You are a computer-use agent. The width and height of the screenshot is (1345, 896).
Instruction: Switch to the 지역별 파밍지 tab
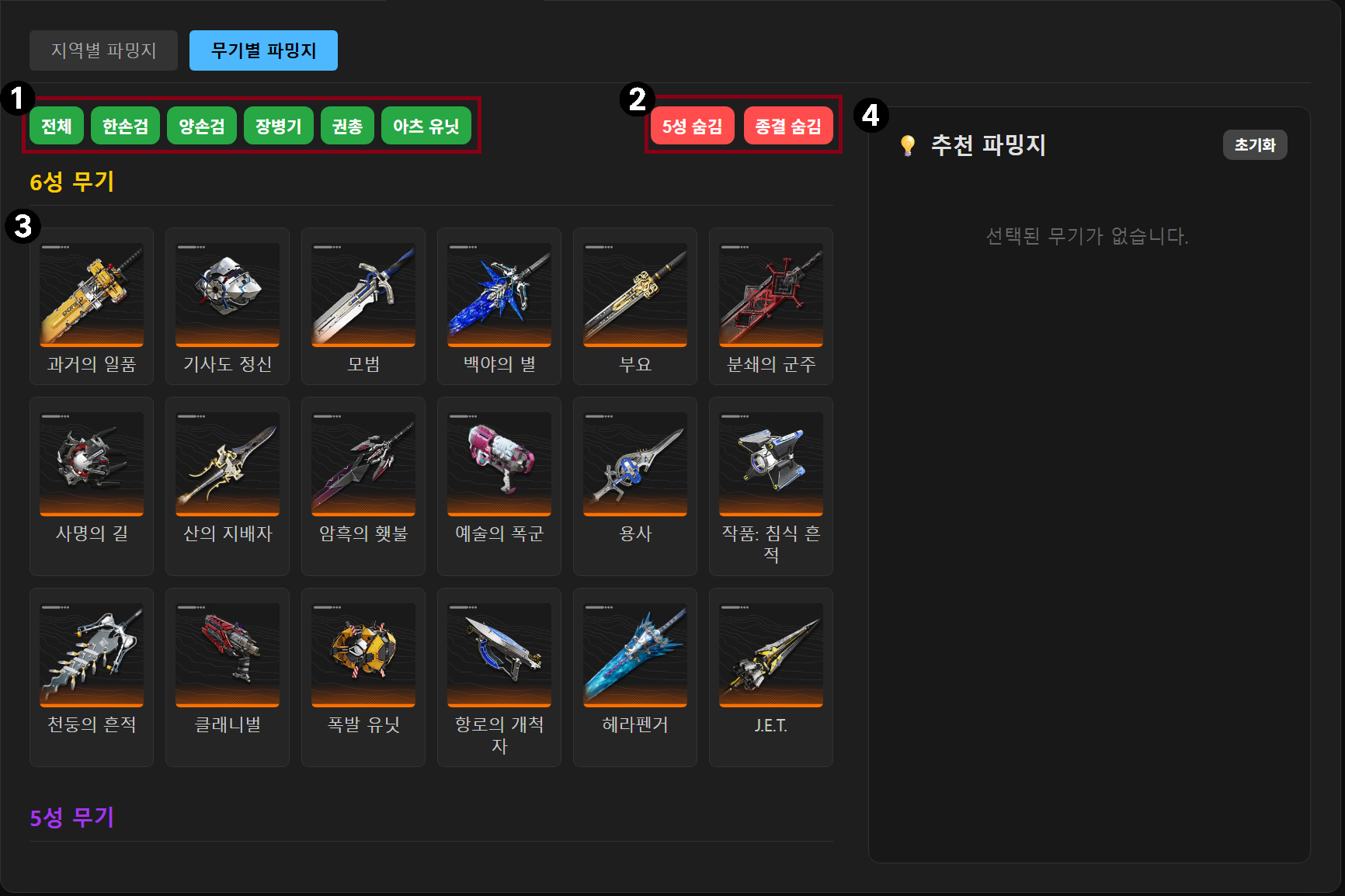point(104,50)
